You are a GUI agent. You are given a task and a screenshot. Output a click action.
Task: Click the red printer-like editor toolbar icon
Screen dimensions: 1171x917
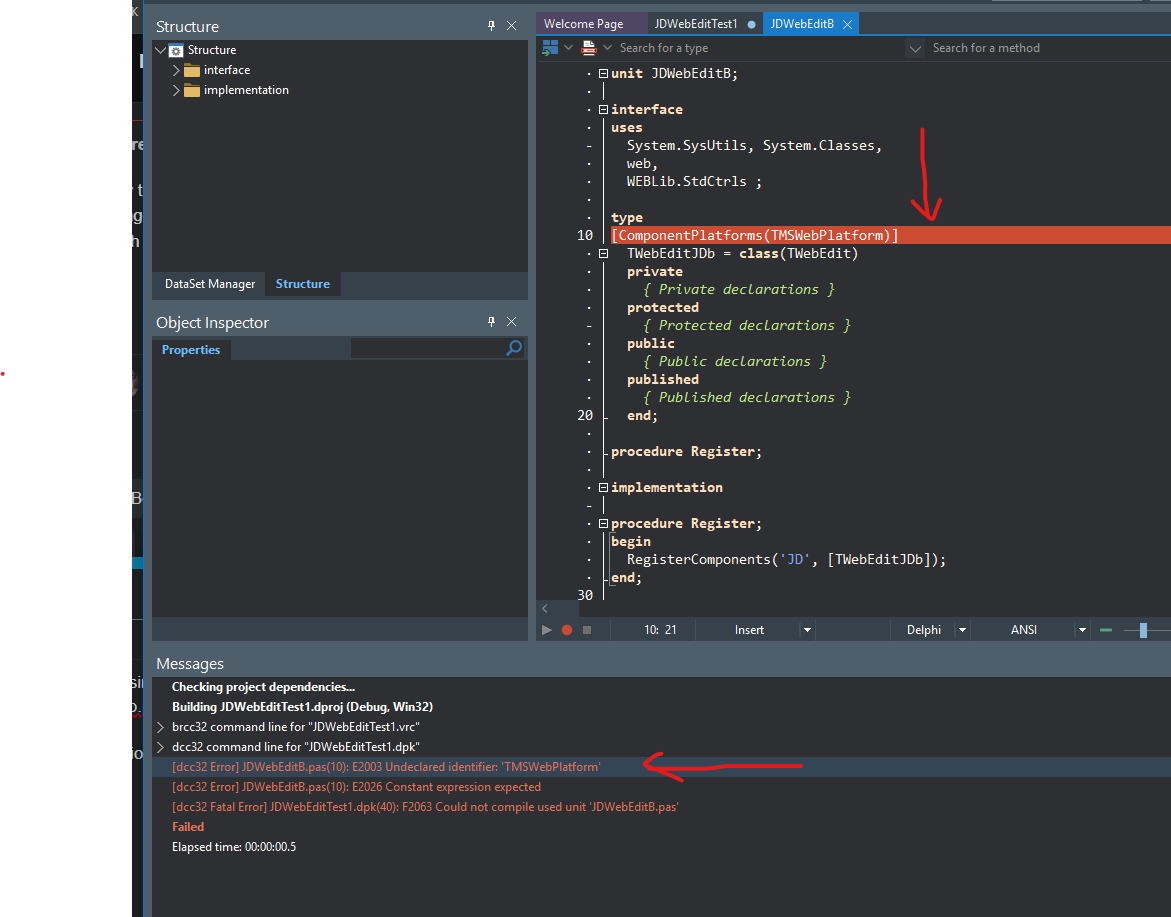[589, 48]
